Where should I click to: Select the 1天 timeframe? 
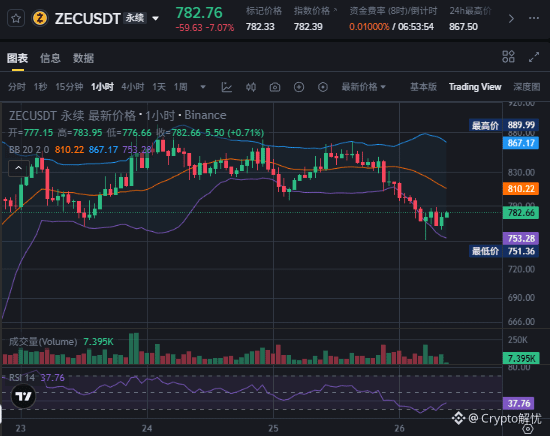(x=159, y=87)
